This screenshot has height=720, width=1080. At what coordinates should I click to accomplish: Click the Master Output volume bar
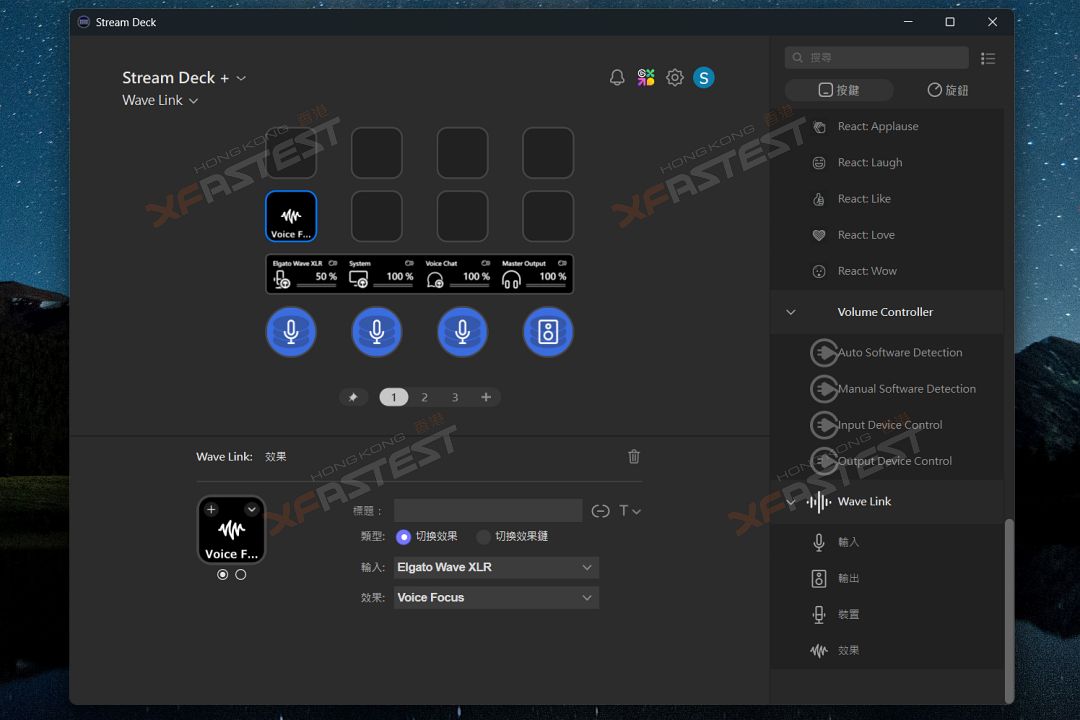(x=546, y=285)
